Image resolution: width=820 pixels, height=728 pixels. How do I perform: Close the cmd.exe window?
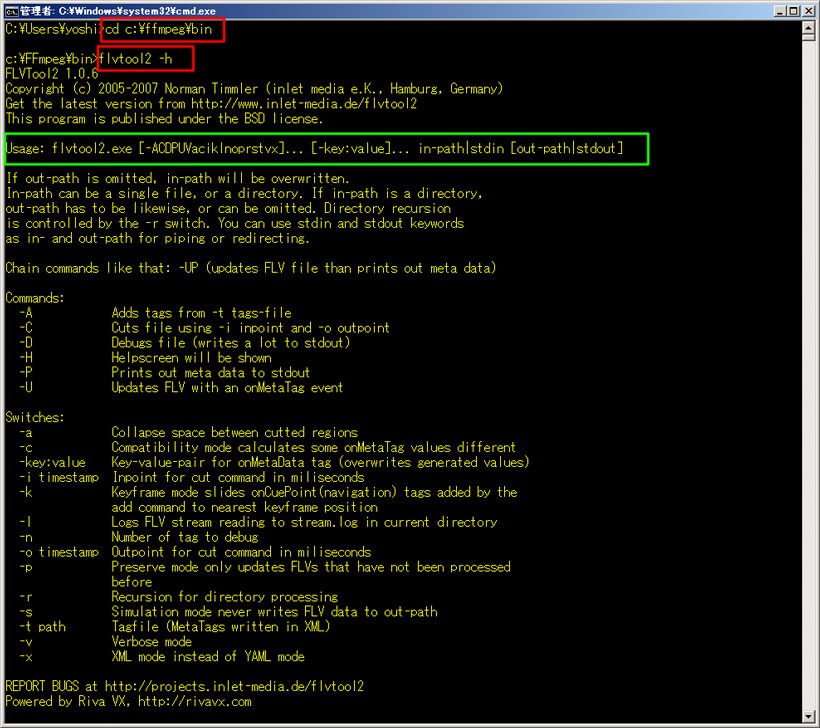click(x=807, y=11)
